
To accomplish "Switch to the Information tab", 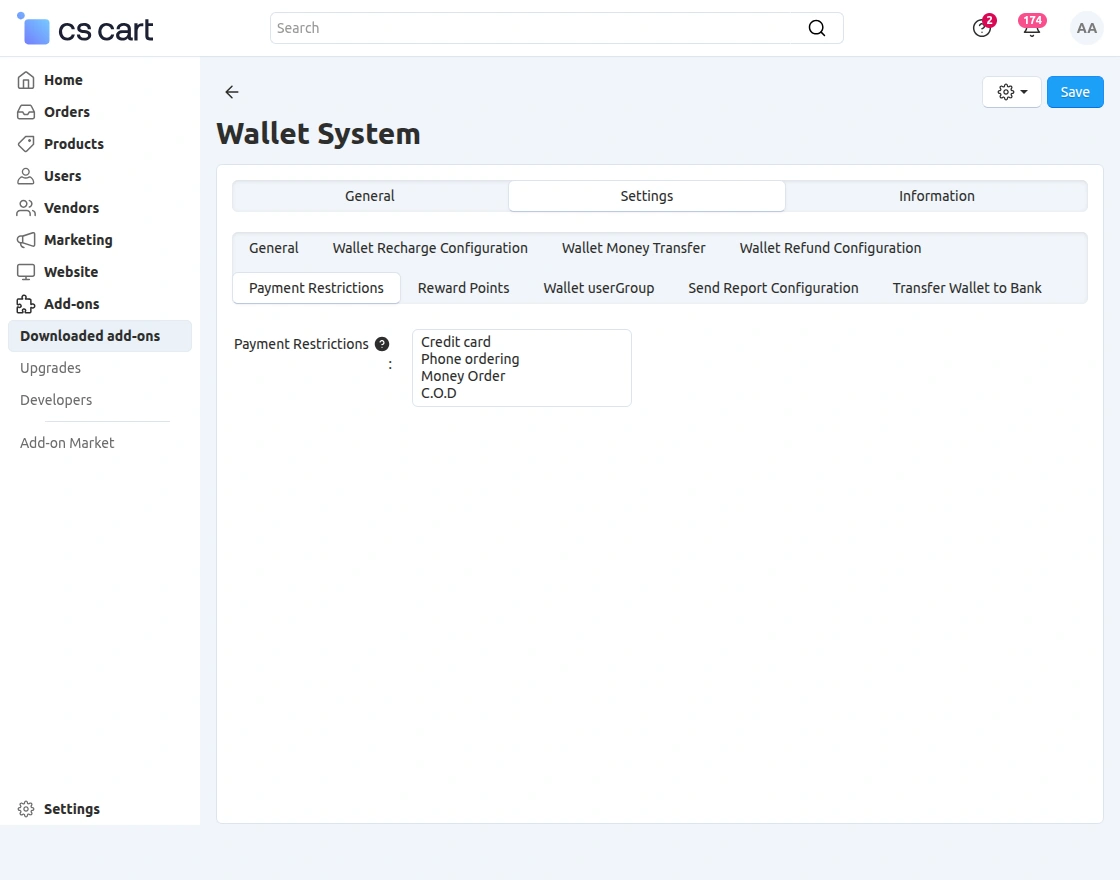I will pyautogui.click(x=936, y=196).
